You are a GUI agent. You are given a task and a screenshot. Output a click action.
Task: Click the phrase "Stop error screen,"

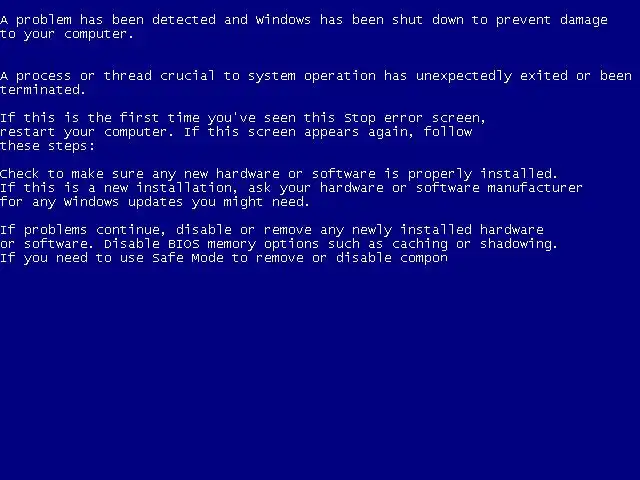415,118
